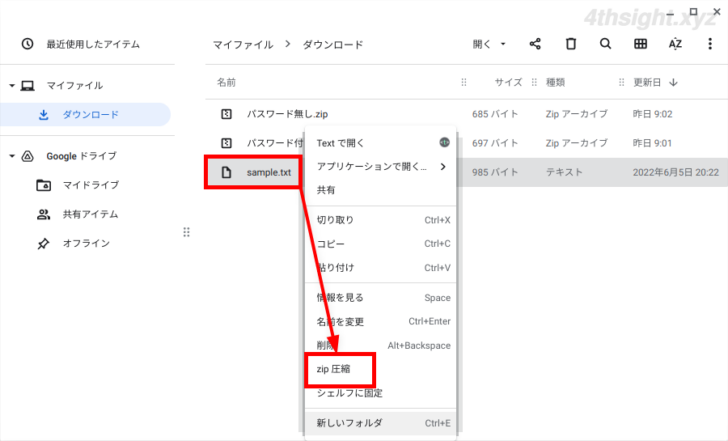This screenshot has width=728, height=441.
Task: Choose 情報を見る in the context menu
Action: click(x=381, y=298)
